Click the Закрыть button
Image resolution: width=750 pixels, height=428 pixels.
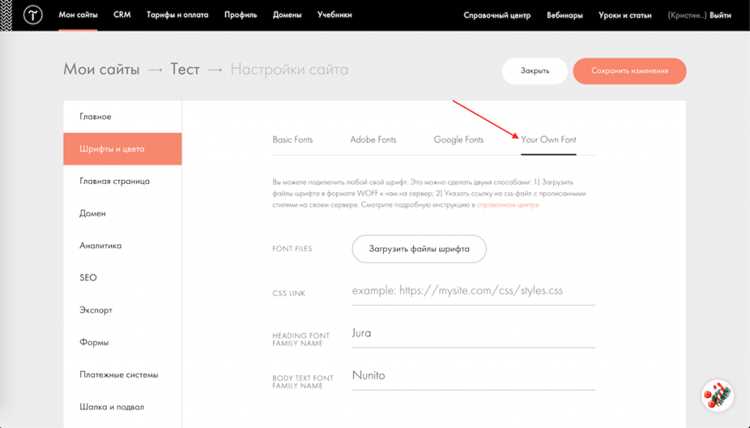click(535, 71)
